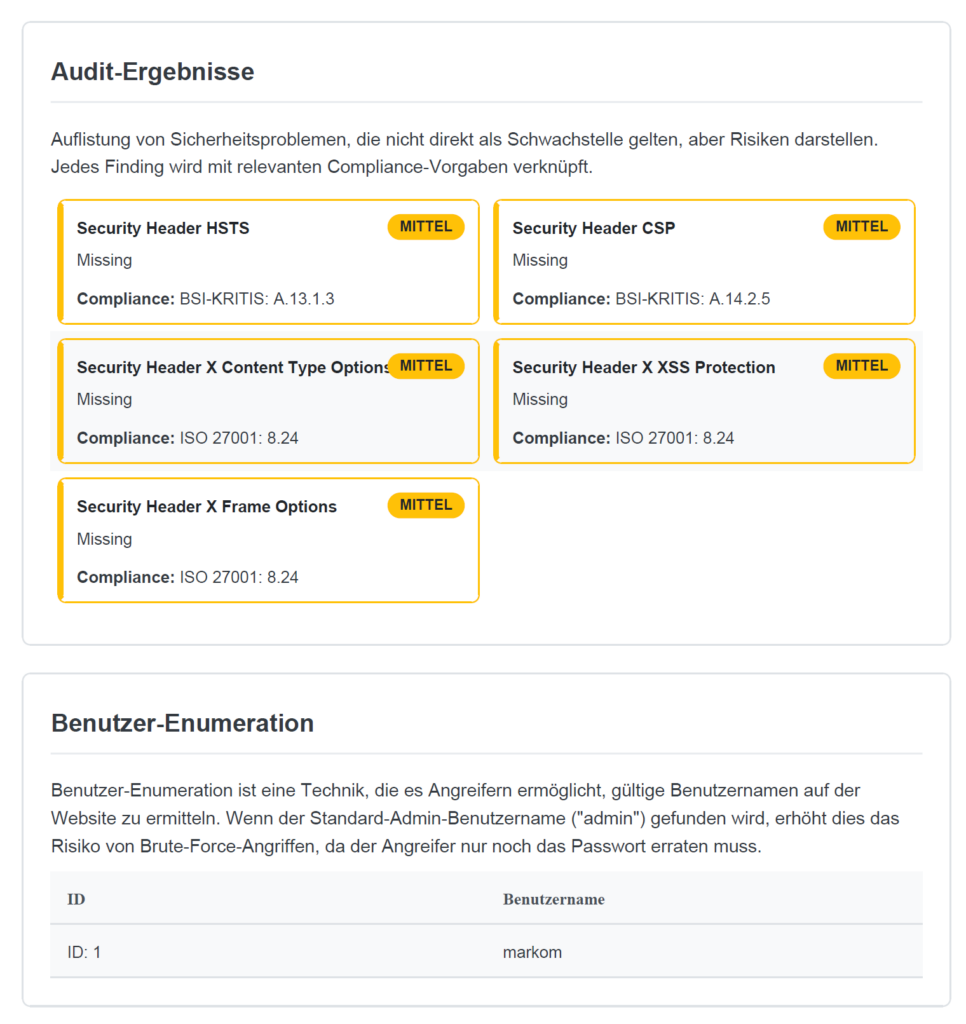
Task: Click MITTEL badge on X Frame Options card
Action: [x=425, y=505]
